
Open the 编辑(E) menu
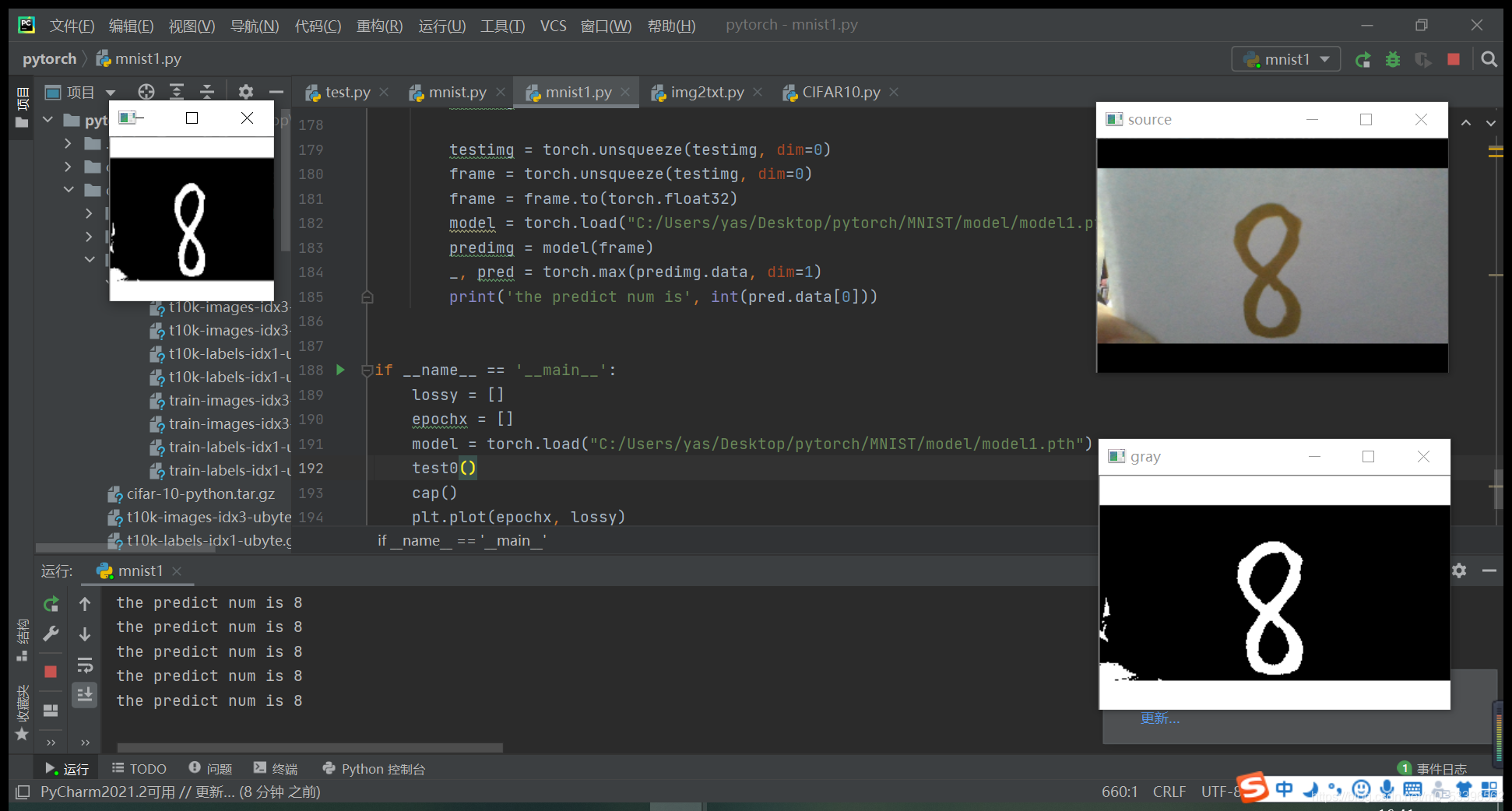131,26
